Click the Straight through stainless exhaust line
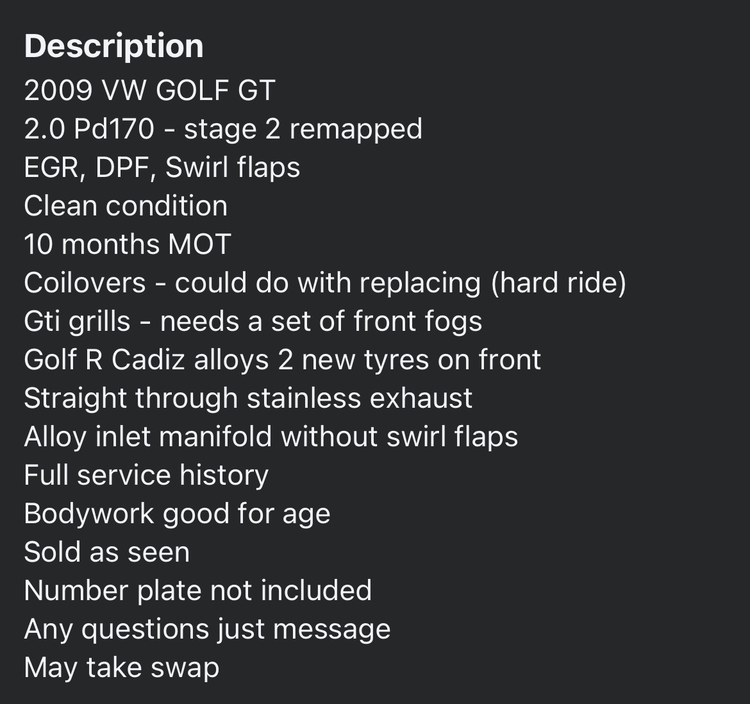Image resolution: width=750 pixels, height=704 pixels. click(248, 398)
